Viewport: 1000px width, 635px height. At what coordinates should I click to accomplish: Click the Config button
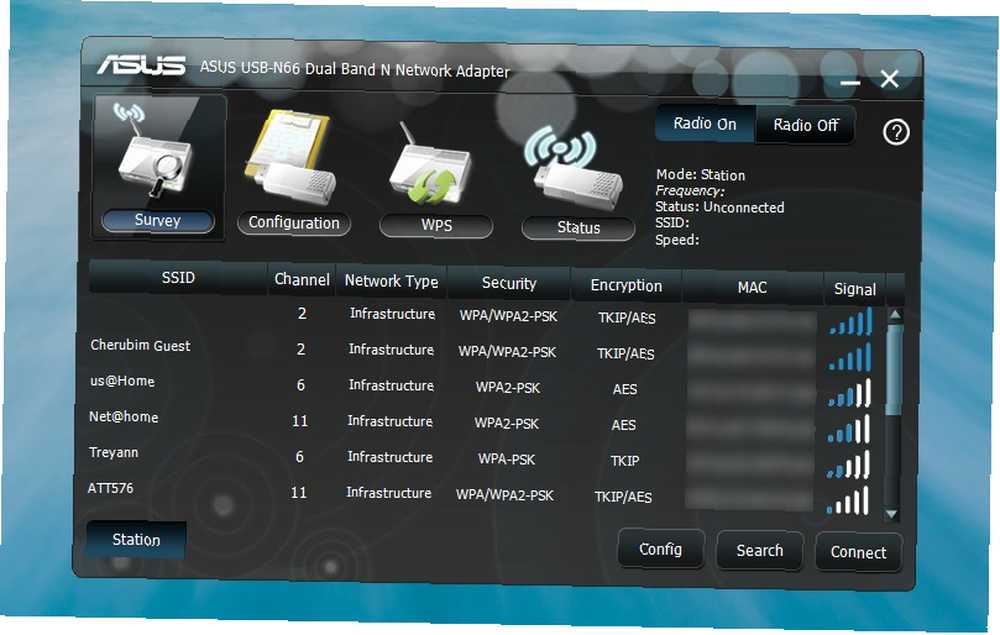661,549
